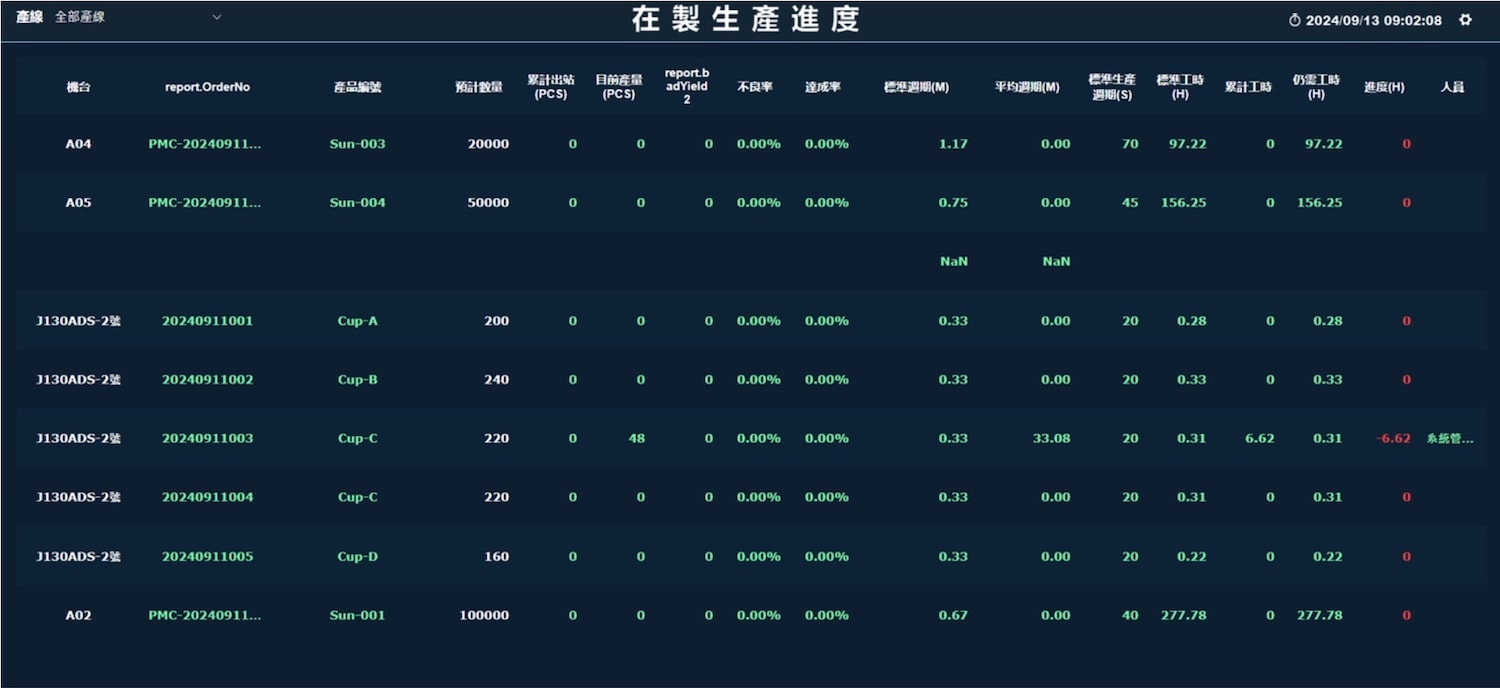Screen dimensions: 1500x688
Task: Select product Sun-001 in the A02 row
Action: coord(357,615)
